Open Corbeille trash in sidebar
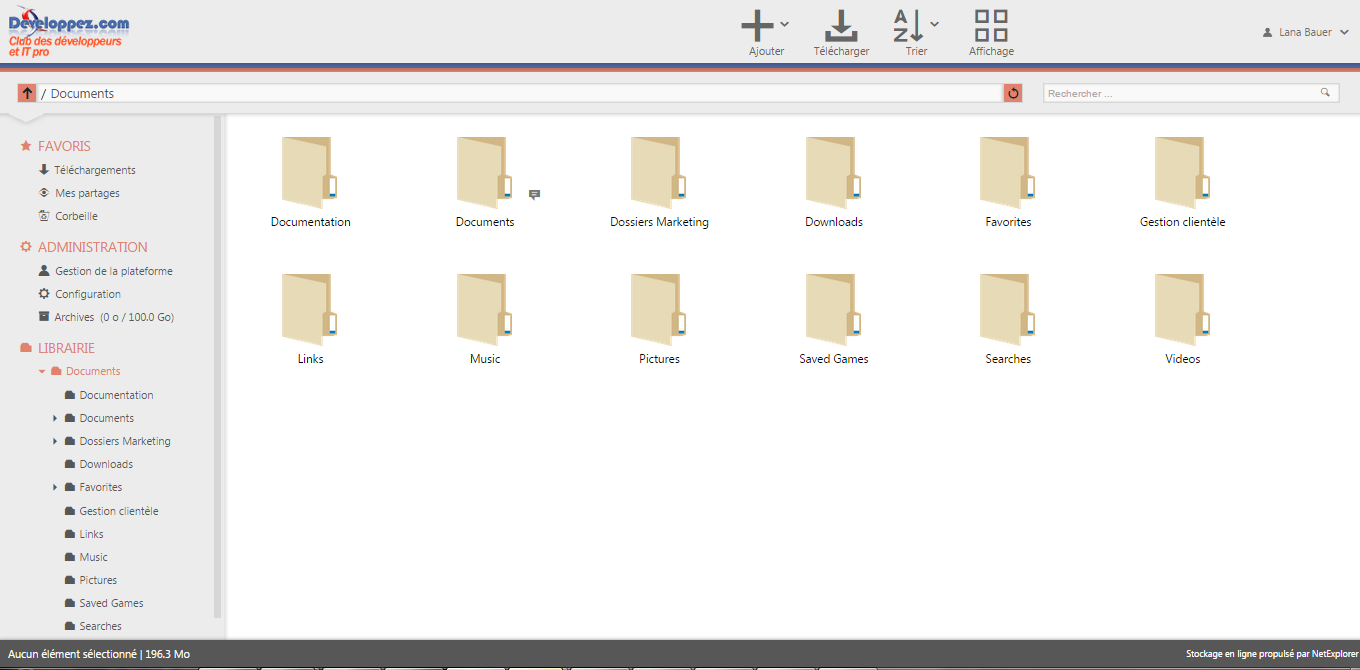The image size is (1360, 670). click(x=76, y=216)
